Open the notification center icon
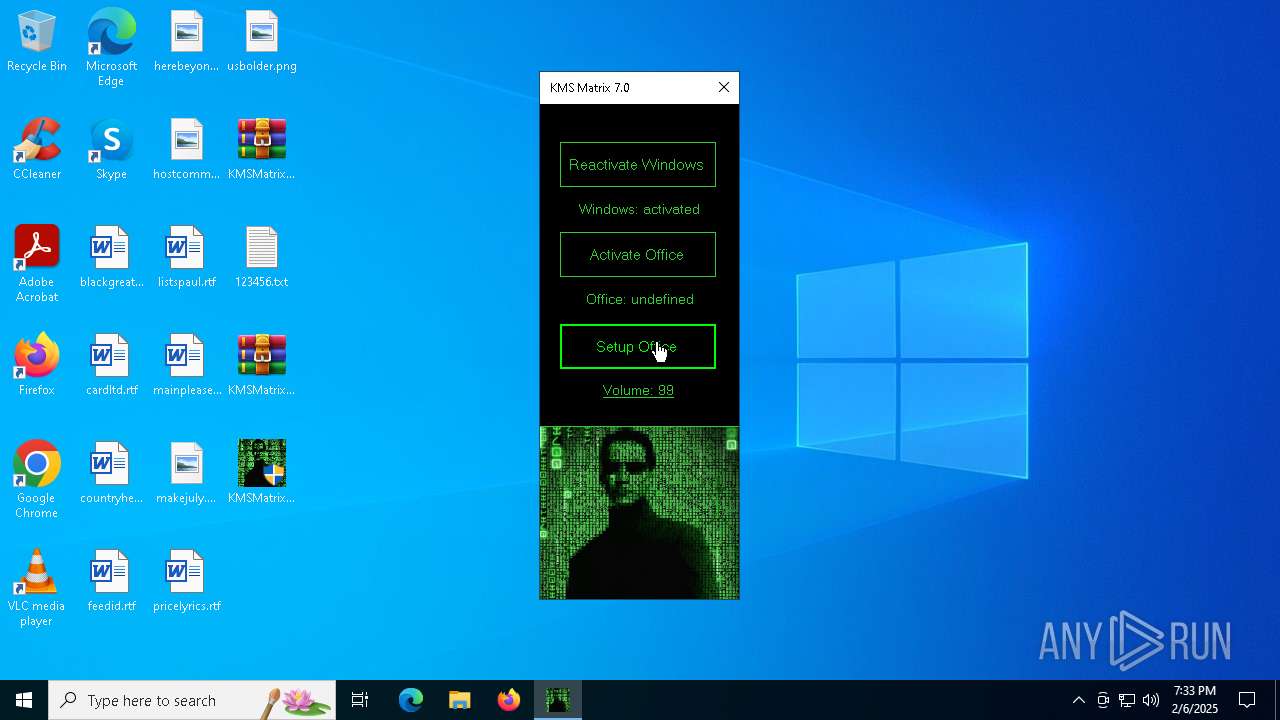Image resolution: width=1280 pixels, height=720 pixels. click(1247, 700)
